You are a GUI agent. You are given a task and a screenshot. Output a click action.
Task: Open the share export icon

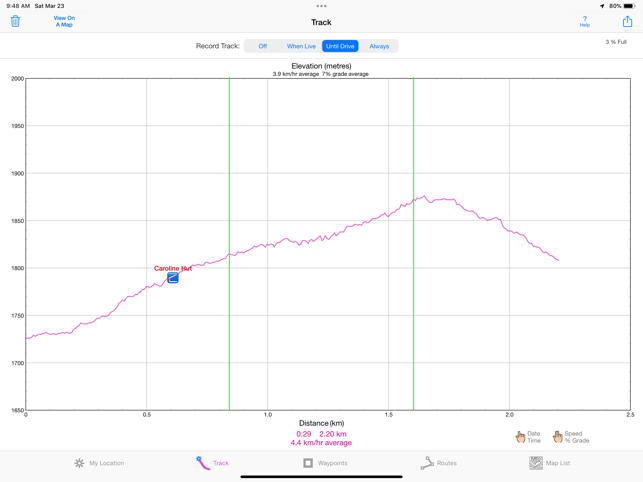[627, 21]
